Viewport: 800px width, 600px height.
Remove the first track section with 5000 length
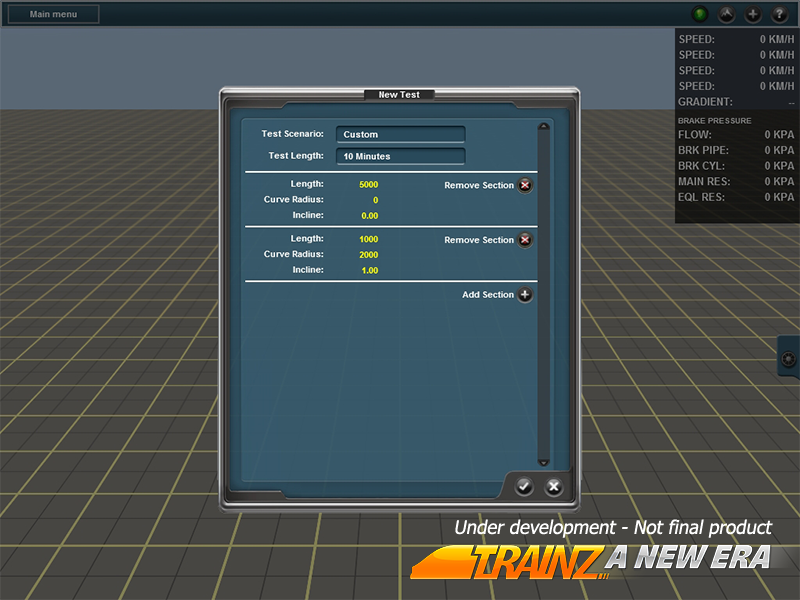pos(525,185)
